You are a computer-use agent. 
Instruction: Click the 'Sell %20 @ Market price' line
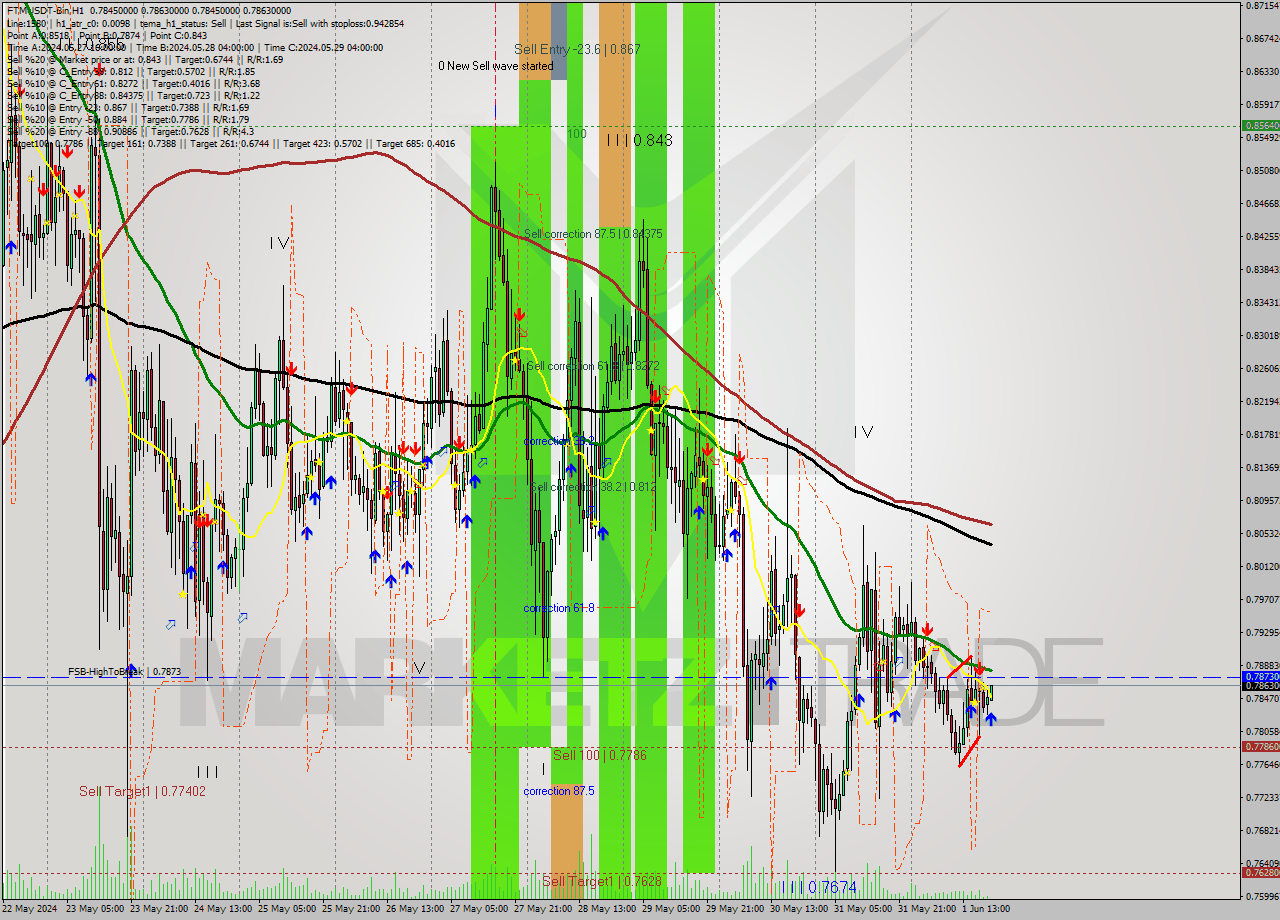click(x=145, y=59)
